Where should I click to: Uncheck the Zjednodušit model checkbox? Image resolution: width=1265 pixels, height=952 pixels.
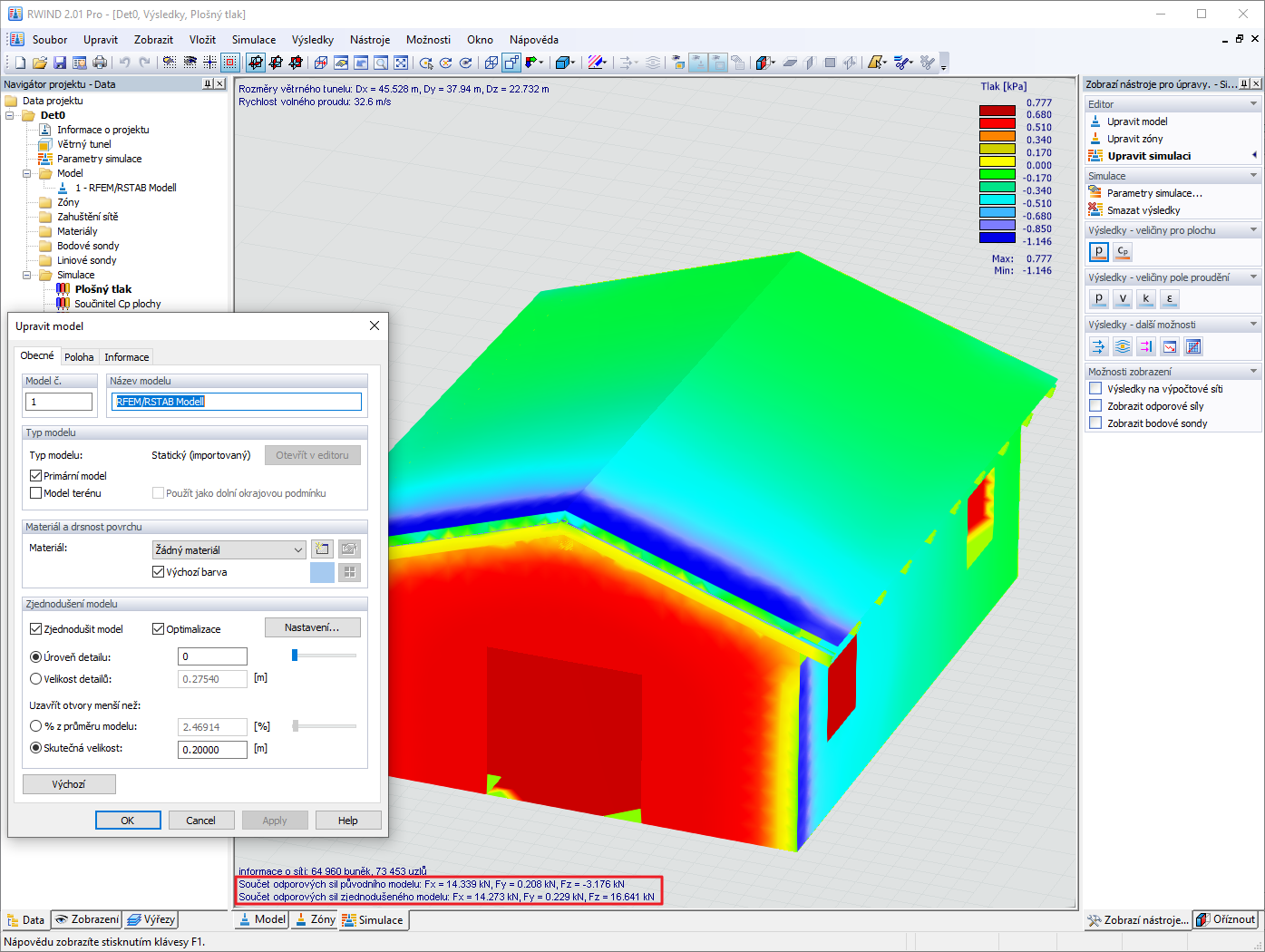(x=36, y=629)
